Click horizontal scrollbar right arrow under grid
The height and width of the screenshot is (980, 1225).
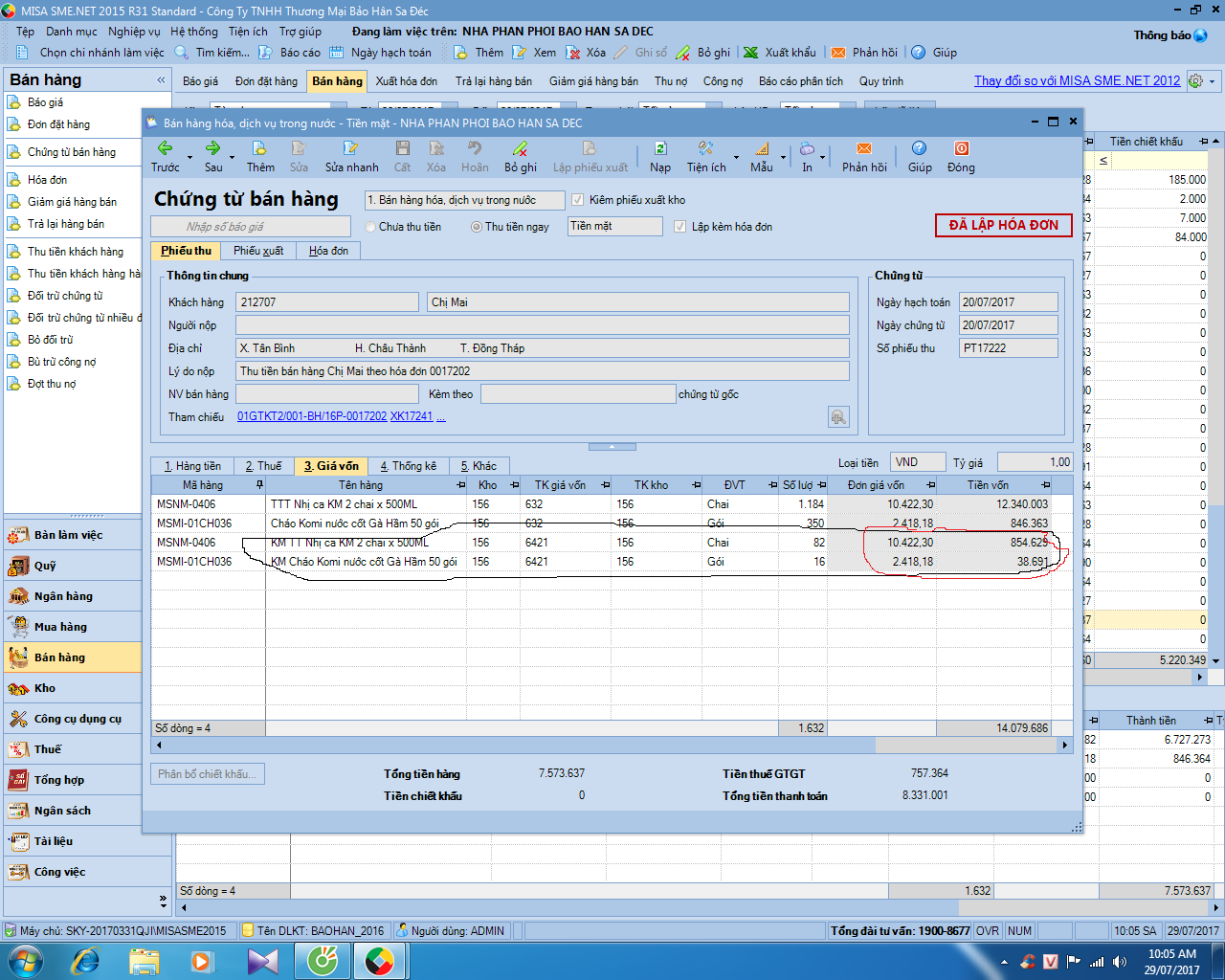(x=1064, y=745)
